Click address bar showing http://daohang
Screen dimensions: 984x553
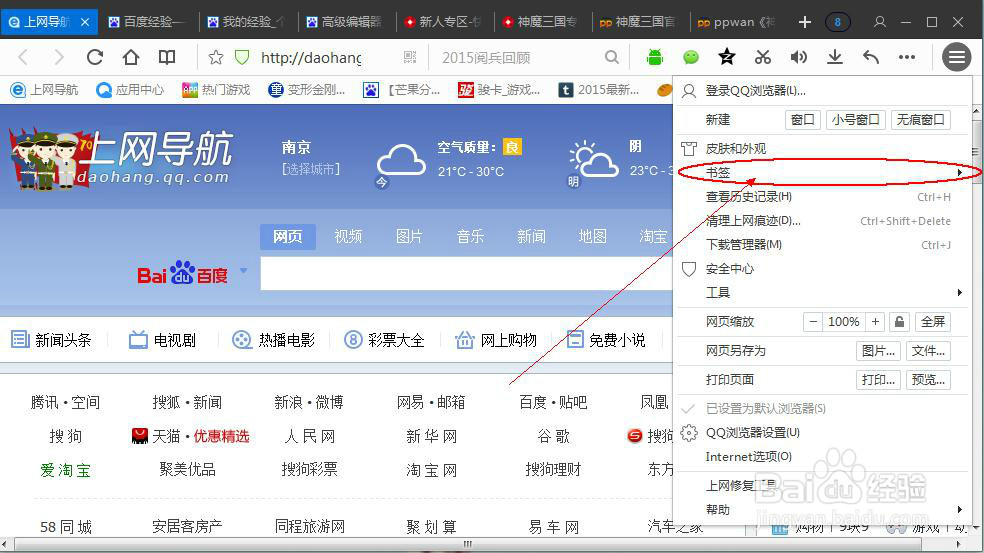pos(311,58)
